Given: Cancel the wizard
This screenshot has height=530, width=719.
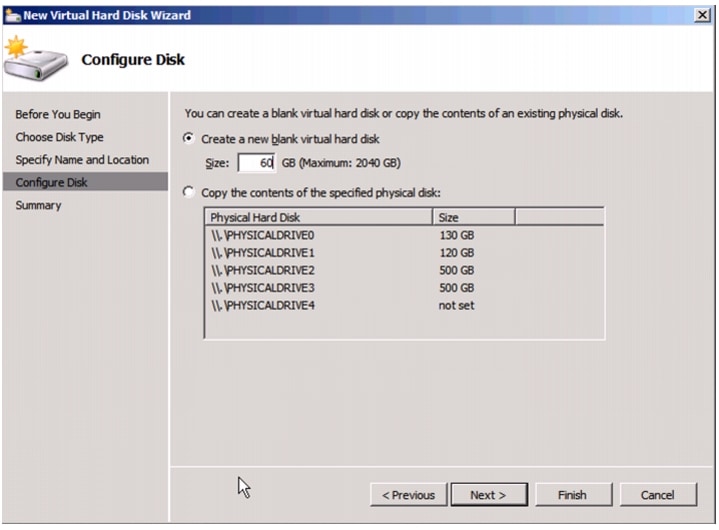Looking at the screenshot, I should point(658,495).
